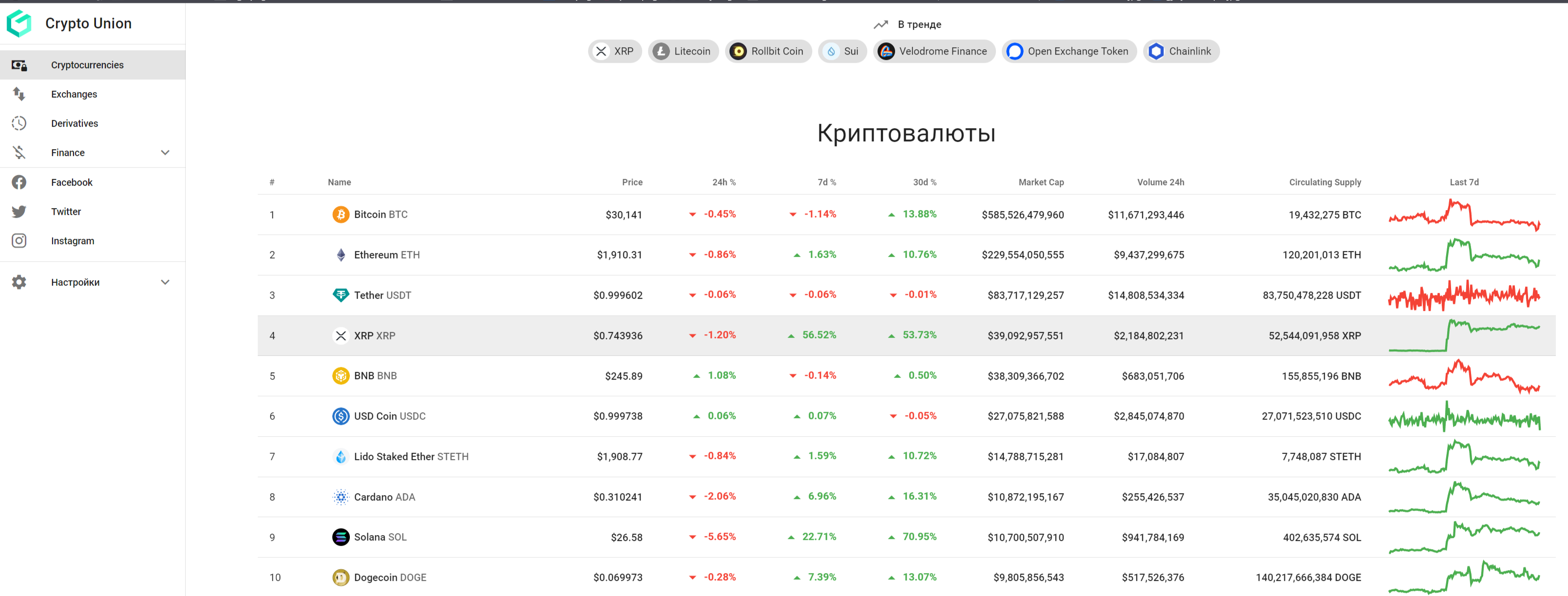Select the Chainlink trending chip
Viewport: 1568px width, 596px height.
click(x=1181, y=51)
